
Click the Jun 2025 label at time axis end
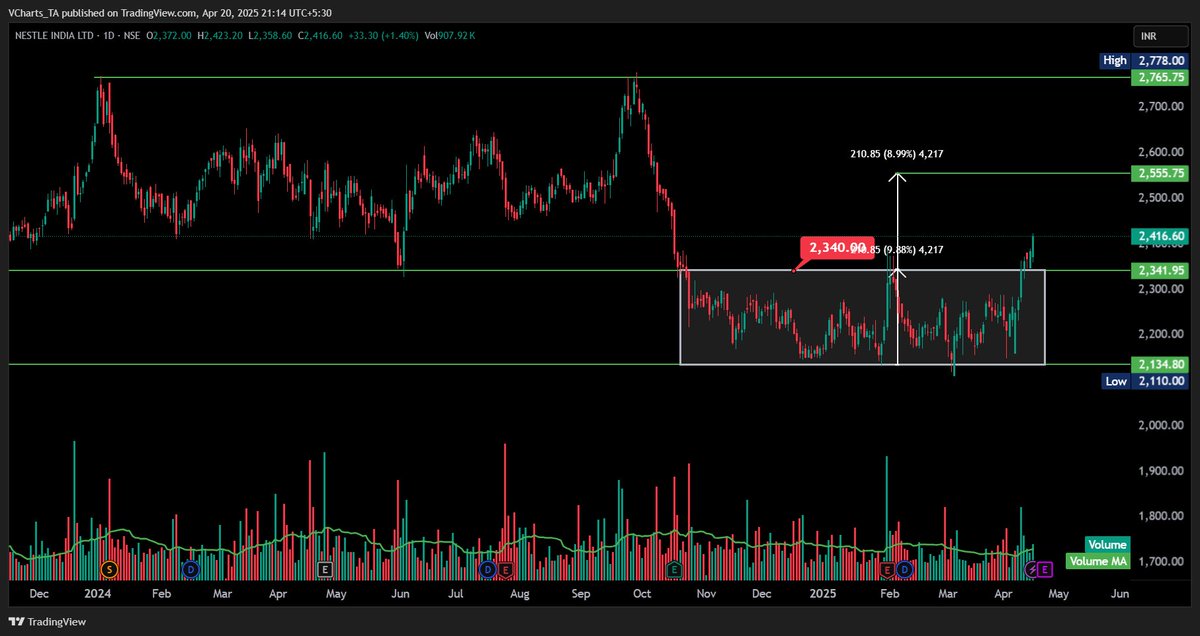(x=1120, y=594)
